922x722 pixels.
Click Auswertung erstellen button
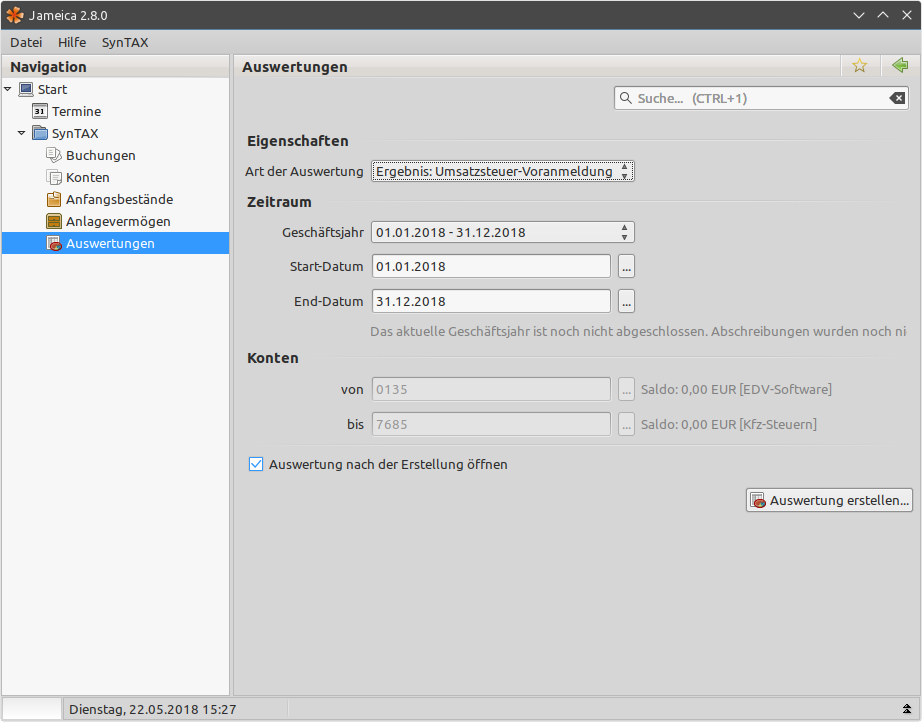(x=829, y=500)
